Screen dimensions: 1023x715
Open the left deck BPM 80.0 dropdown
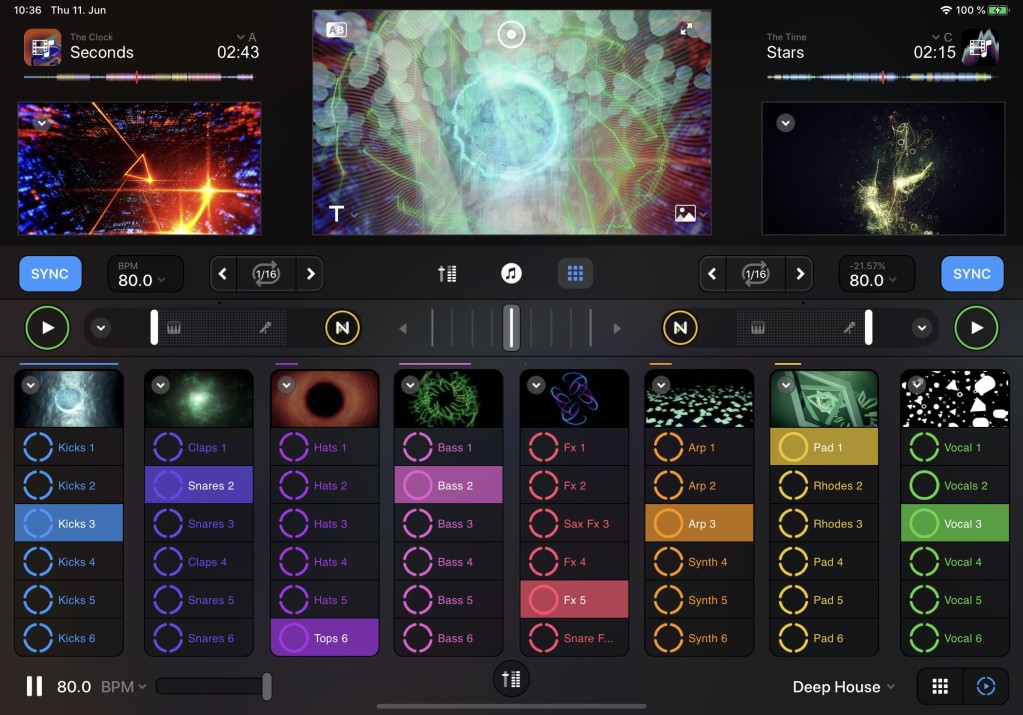pos(142,274)
